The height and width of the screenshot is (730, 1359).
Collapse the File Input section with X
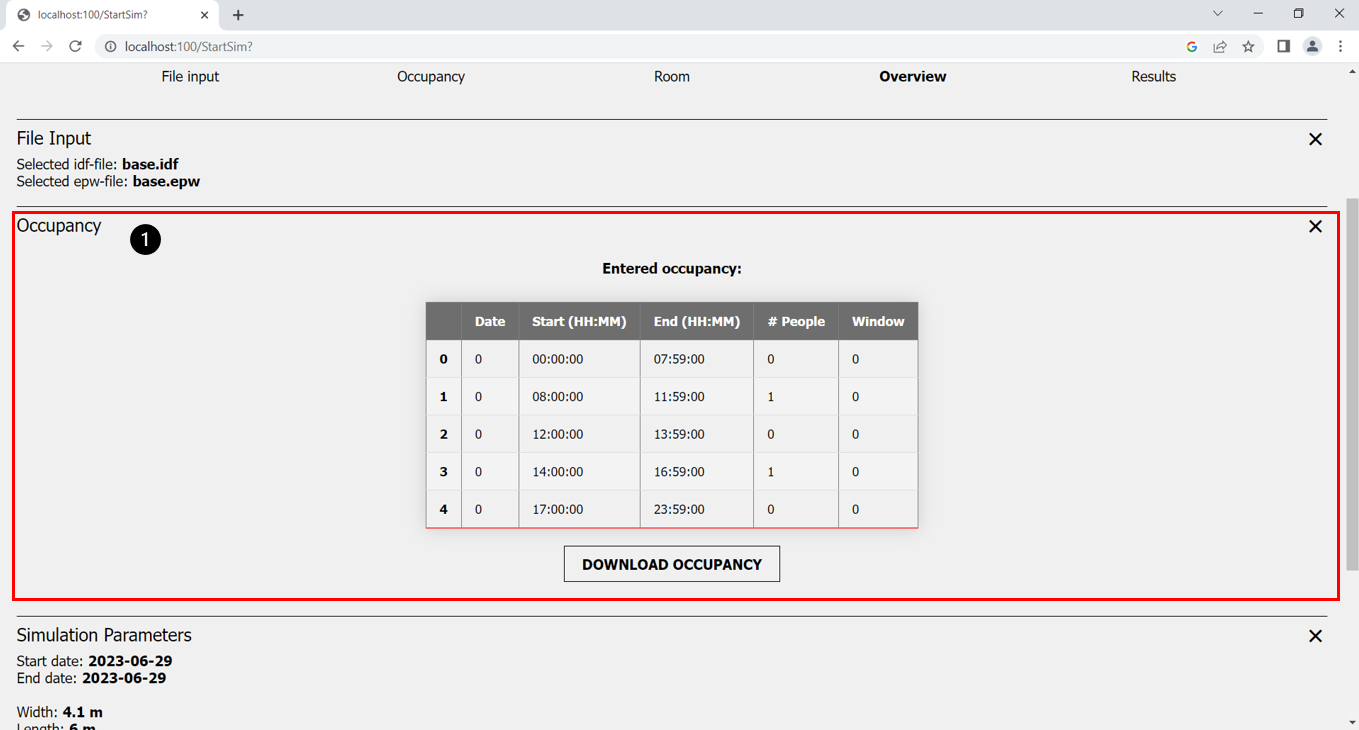(x=1315, y=139)
